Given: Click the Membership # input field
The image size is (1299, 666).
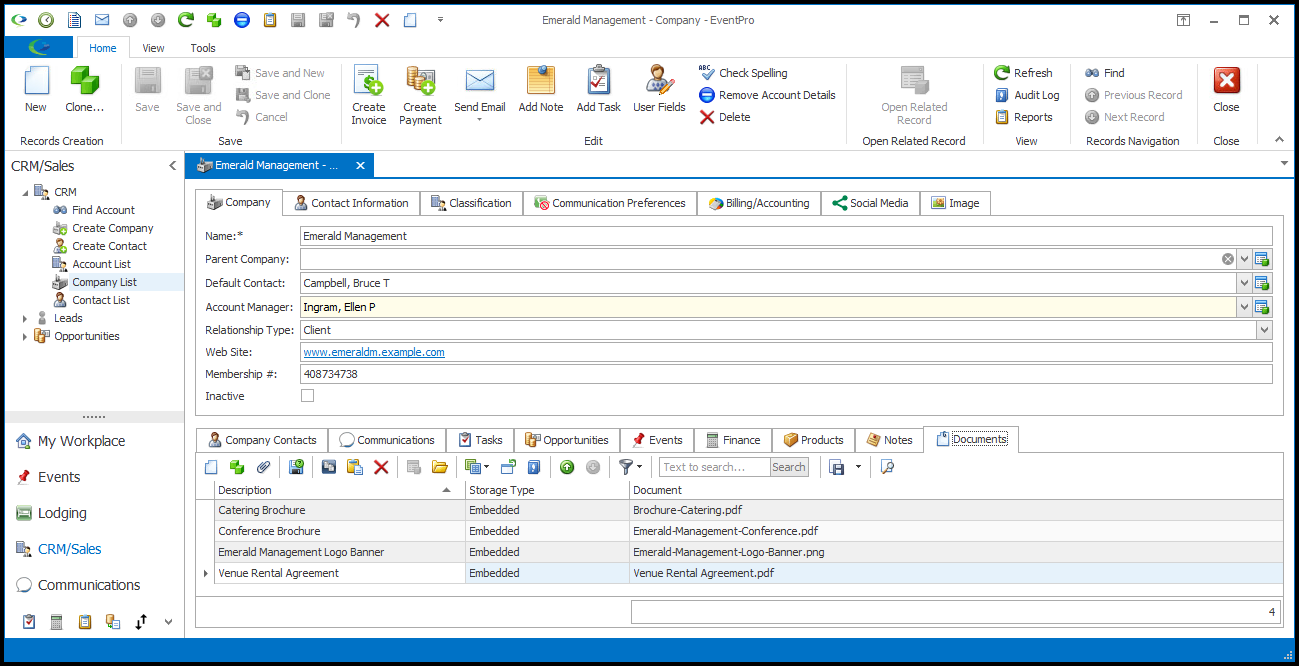Looking at the screenshot, I should [x=786, y=374].
